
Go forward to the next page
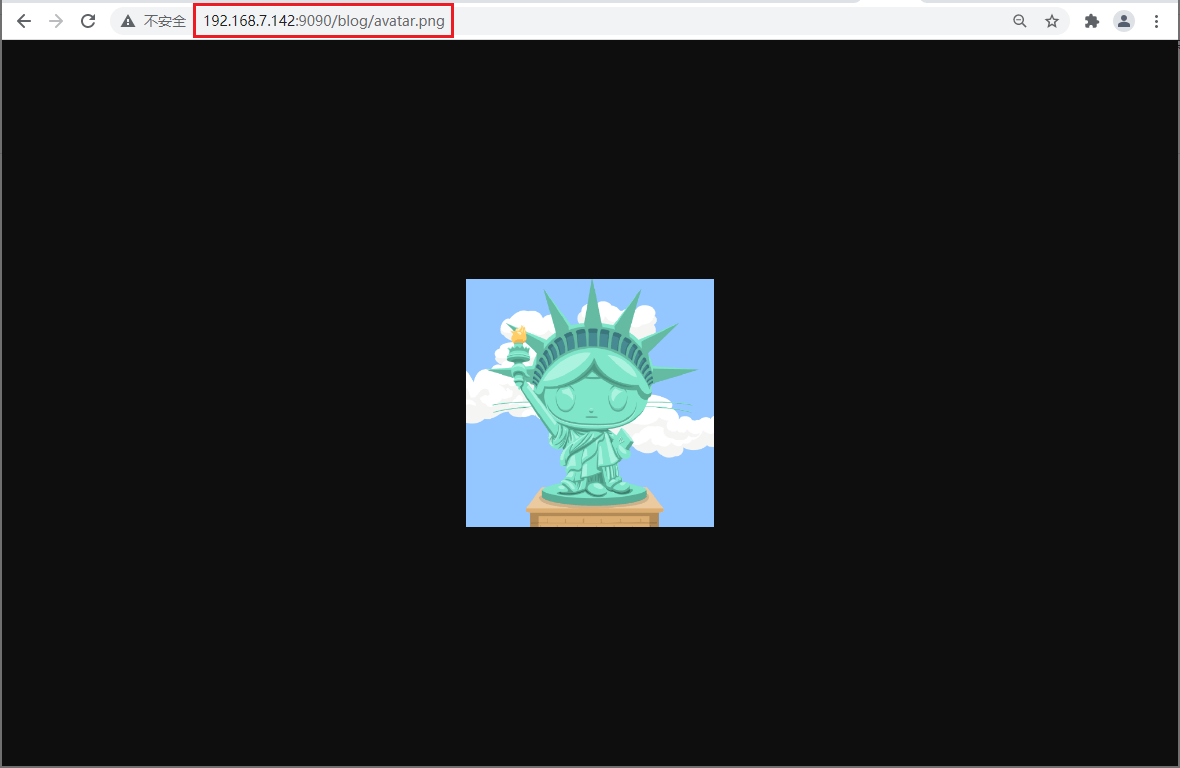[x=56, y=21]
